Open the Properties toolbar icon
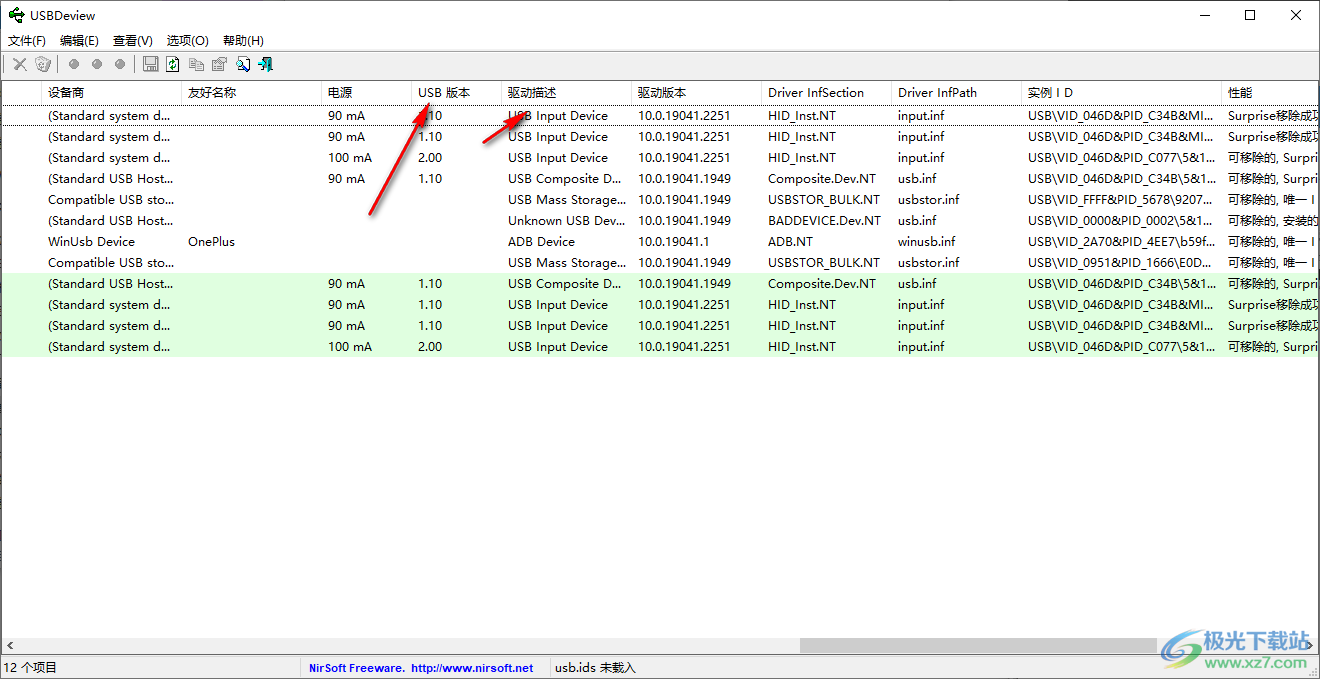1320x679 pixels. [x=219, y=65]
